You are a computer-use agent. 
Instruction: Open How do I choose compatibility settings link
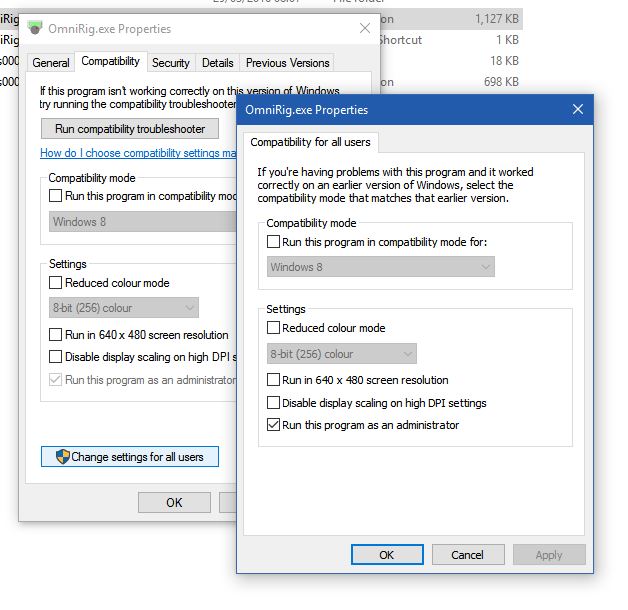click(x=138, y=153)
